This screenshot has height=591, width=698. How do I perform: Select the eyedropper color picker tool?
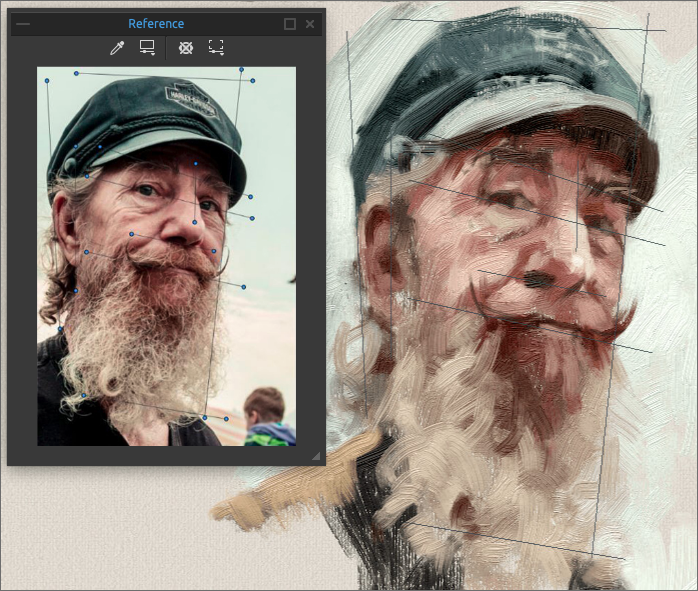pyautogui.click(x=117, y=47)
